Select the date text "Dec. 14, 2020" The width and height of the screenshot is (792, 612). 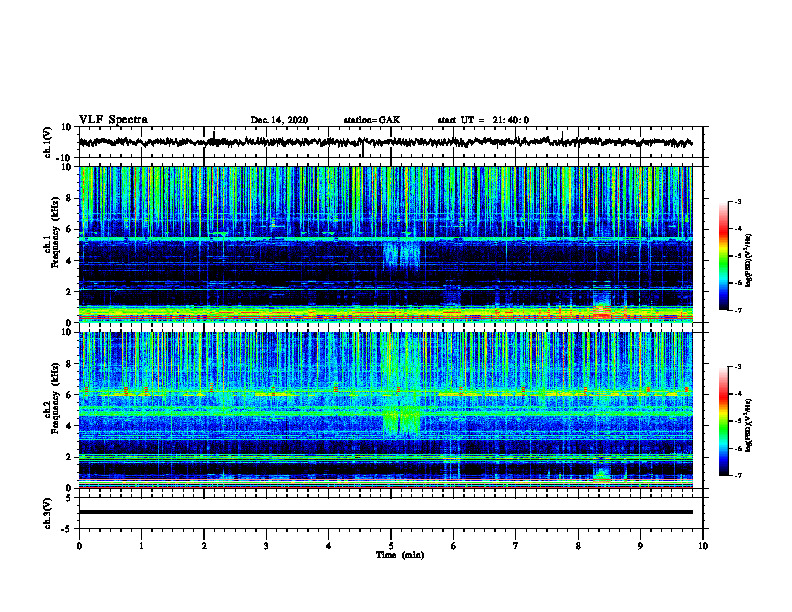(x=279, y=120)
